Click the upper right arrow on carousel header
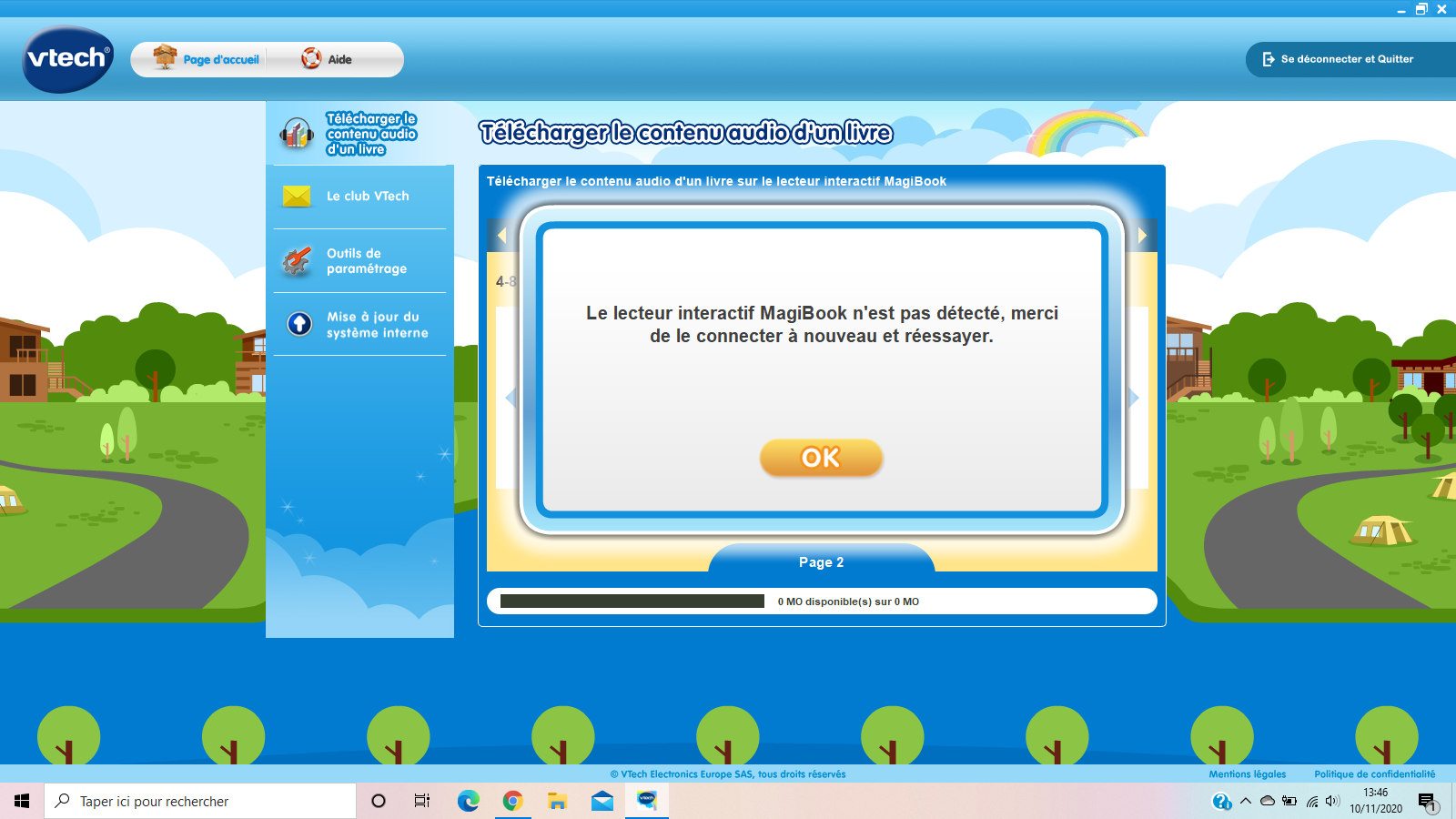 coord(1142,236)
